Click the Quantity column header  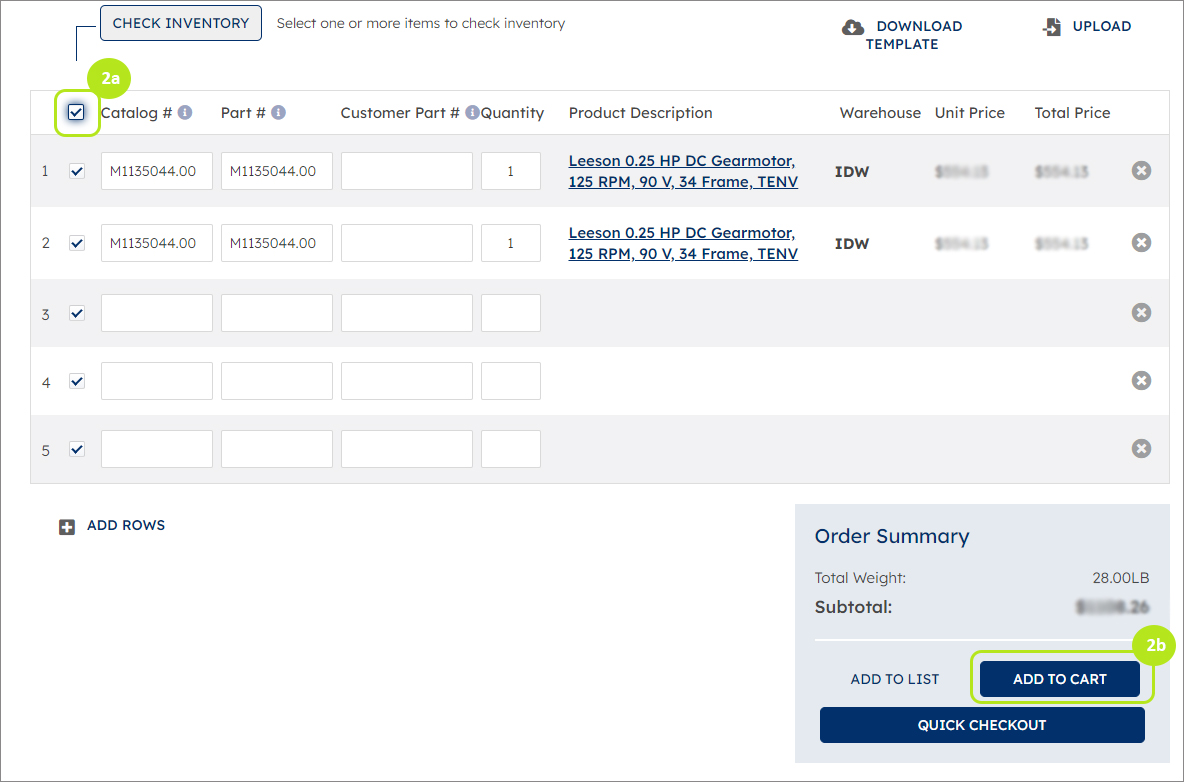513,112
